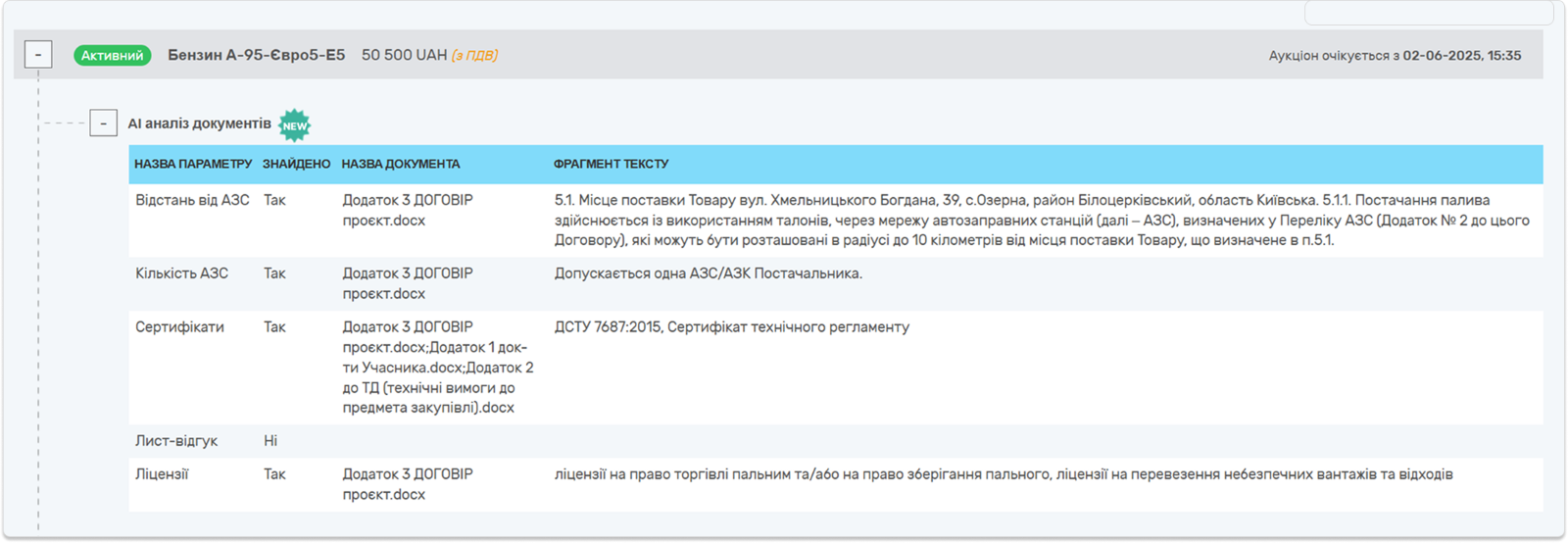
Task: Click the ЗНАЙДЕНО column header
Action: (296, 164)
